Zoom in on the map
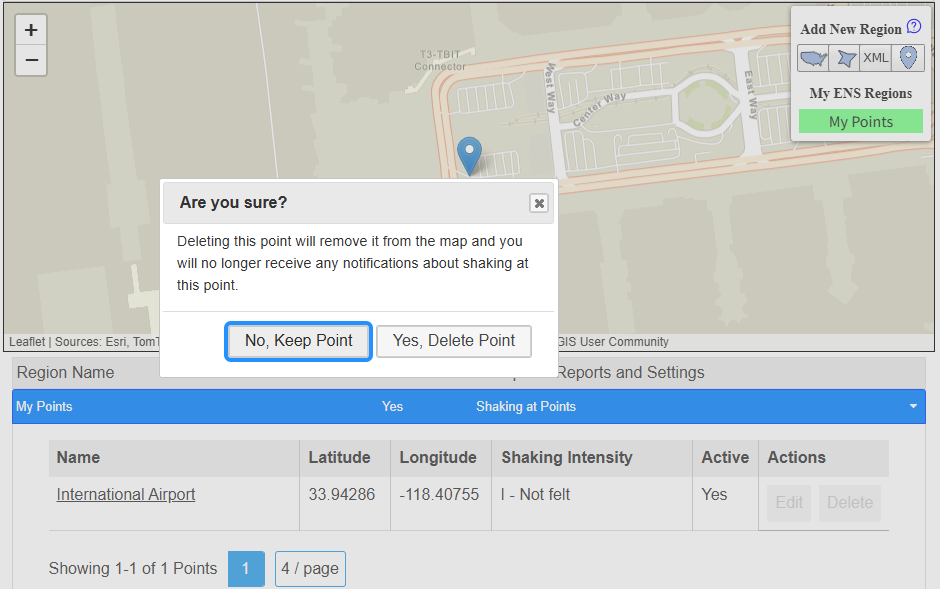This screenshot has width=940, height=589. (31, 30)
